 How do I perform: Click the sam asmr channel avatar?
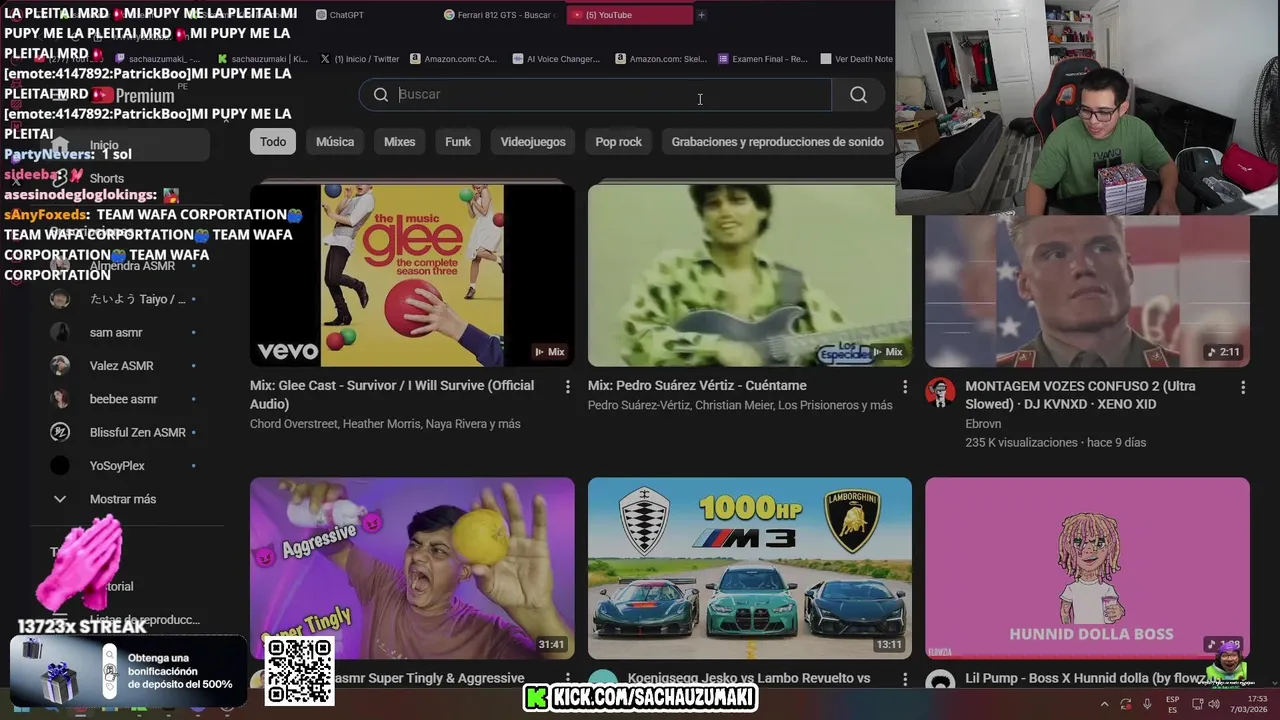click(60, 332)
